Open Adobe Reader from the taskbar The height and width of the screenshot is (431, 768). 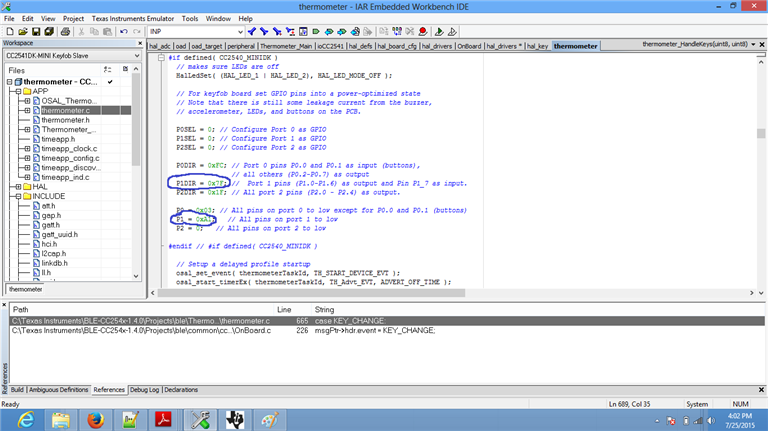(163, 420)
